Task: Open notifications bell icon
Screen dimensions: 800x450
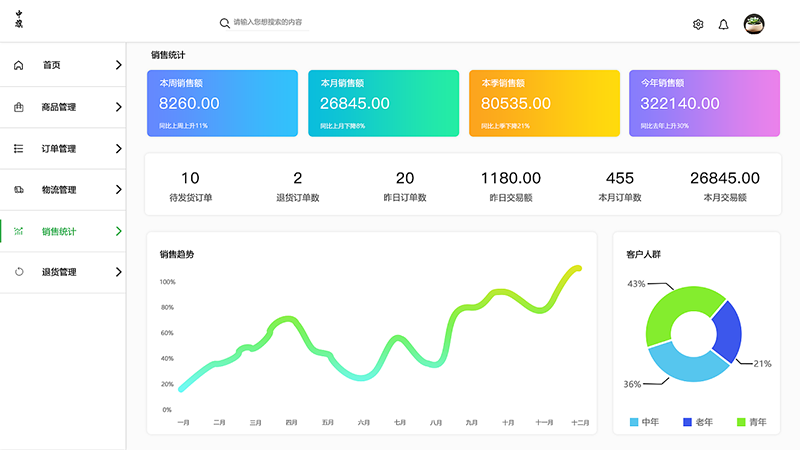Action: pyautogui.click(x=724, y=24)
